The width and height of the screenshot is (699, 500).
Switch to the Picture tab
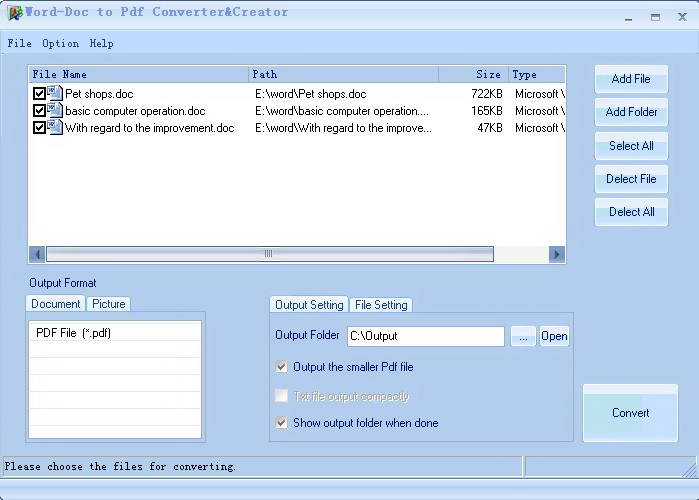[109, 304]
